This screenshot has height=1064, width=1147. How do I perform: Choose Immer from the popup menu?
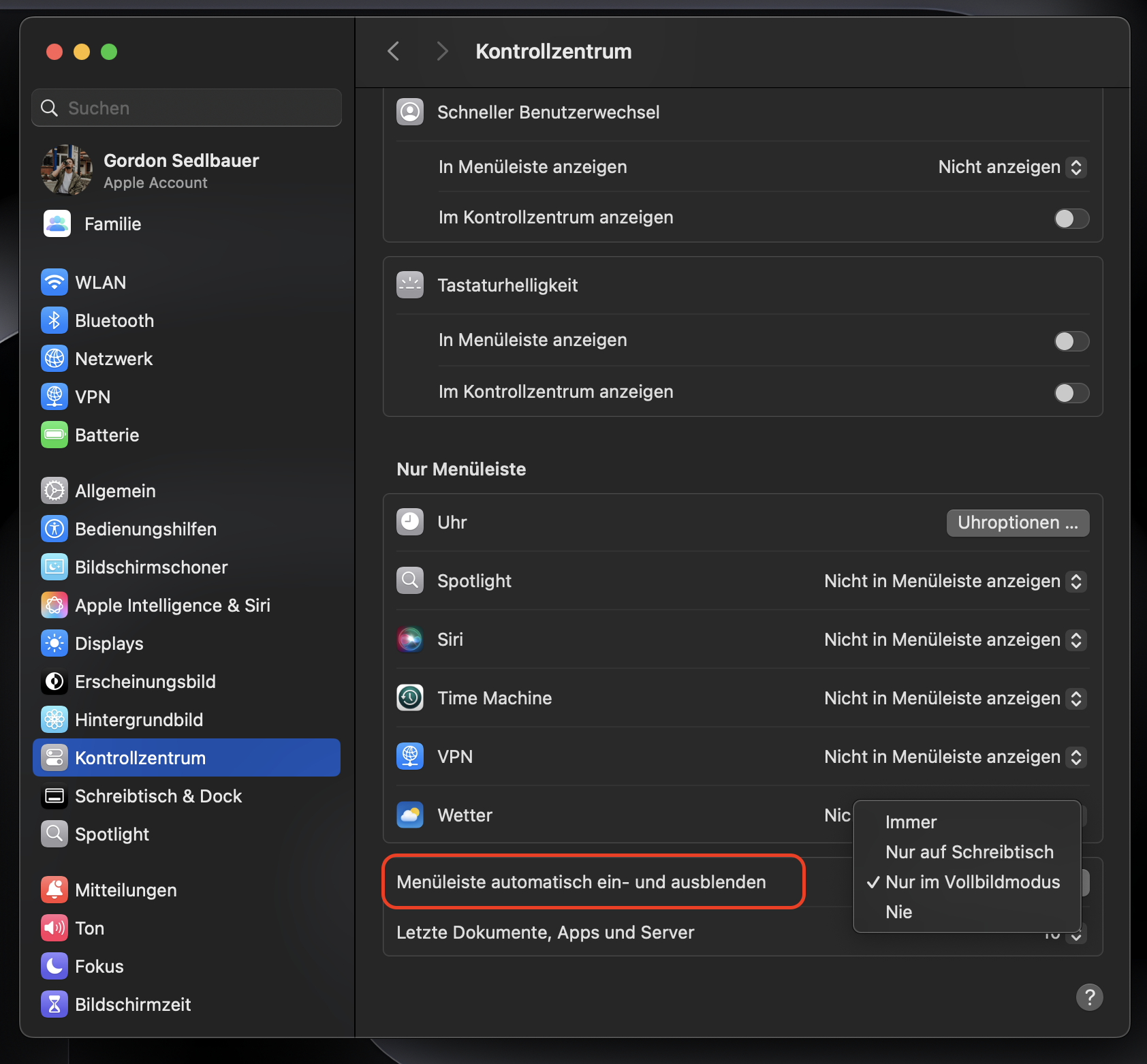click(x=967, y=822)
